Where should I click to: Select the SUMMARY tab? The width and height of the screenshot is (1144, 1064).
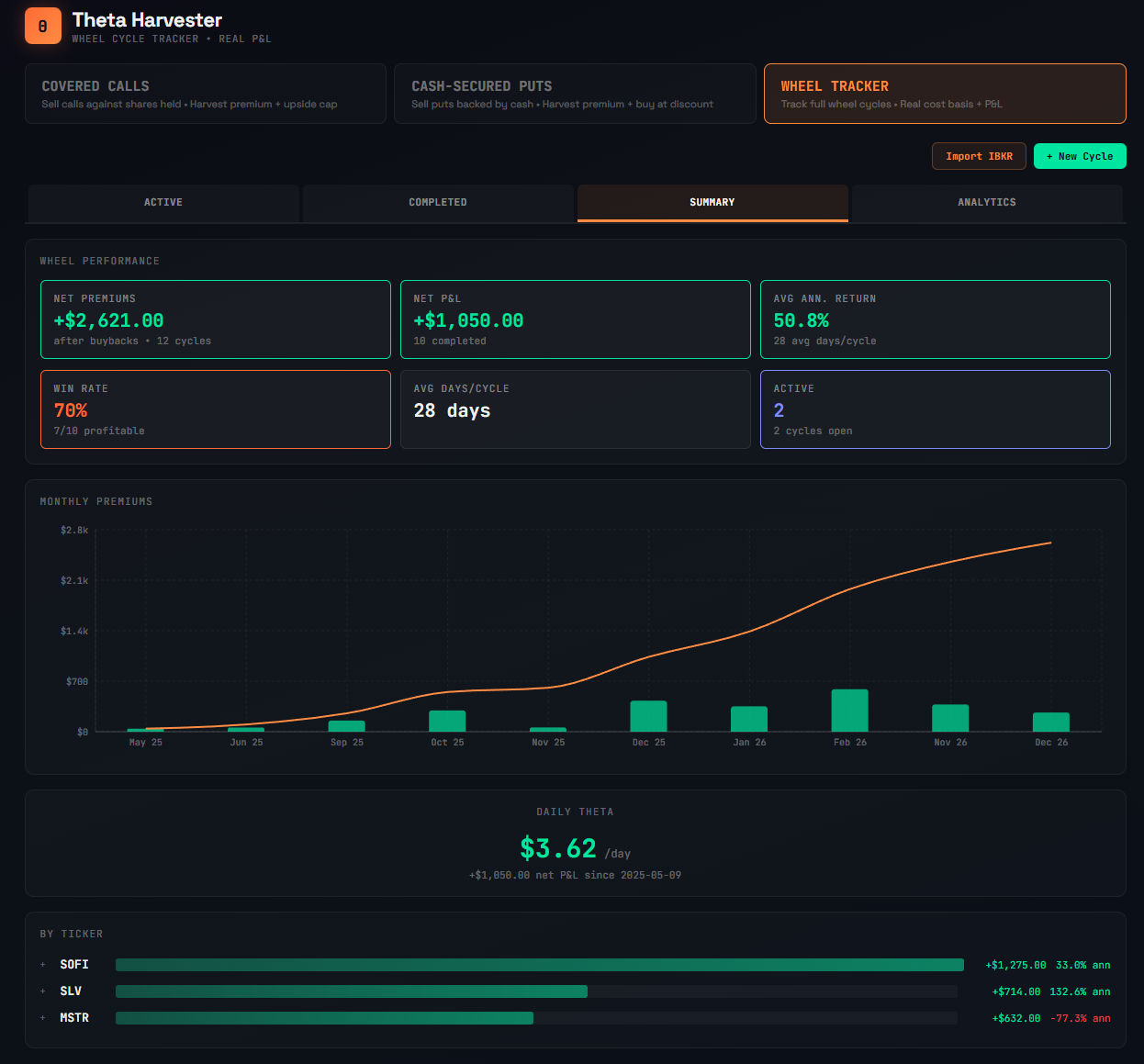pyautogui.click(x=712, y=203)
